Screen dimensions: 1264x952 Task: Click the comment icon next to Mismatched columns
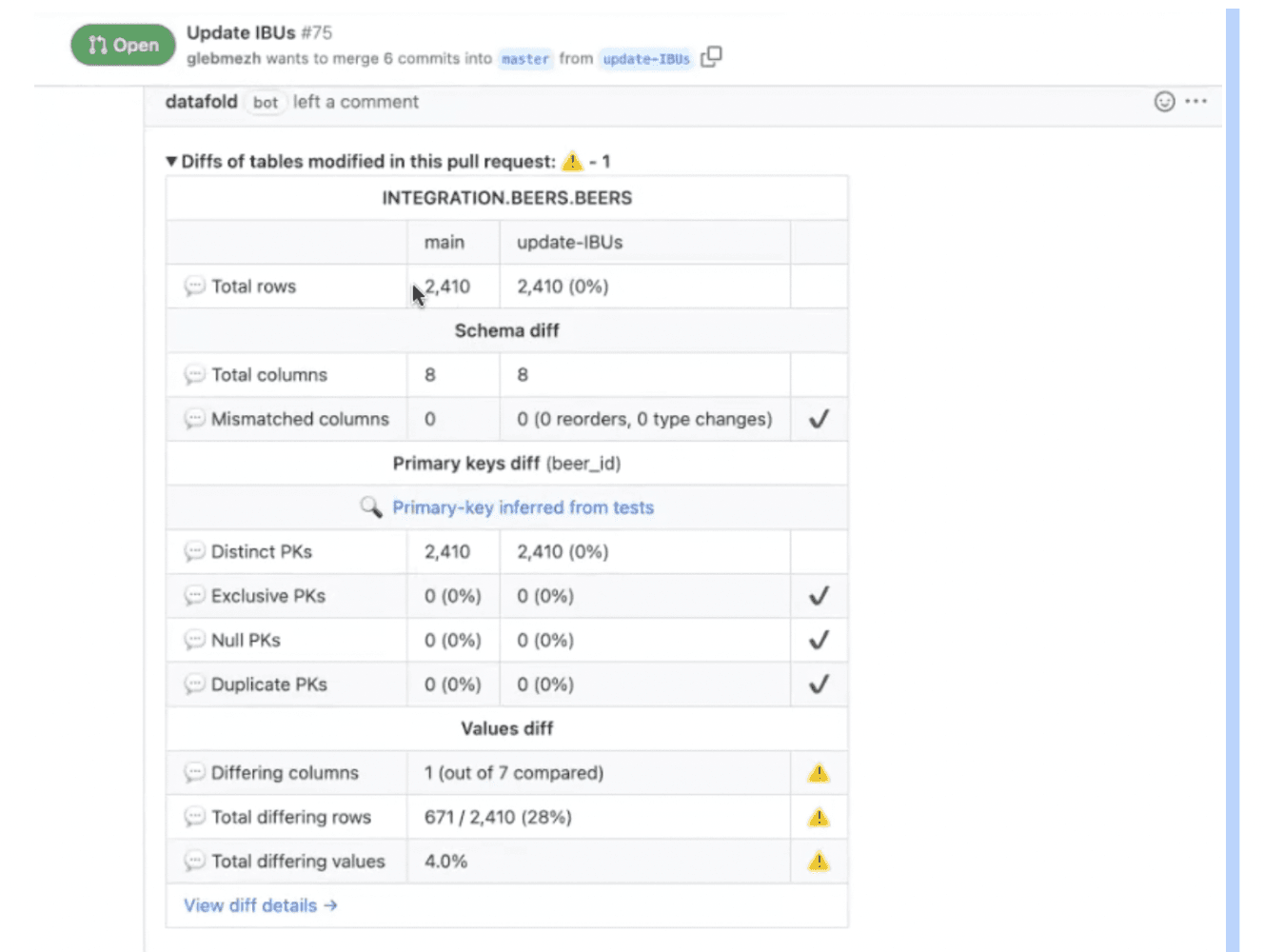pyautogui.click(x=195, y=419)
